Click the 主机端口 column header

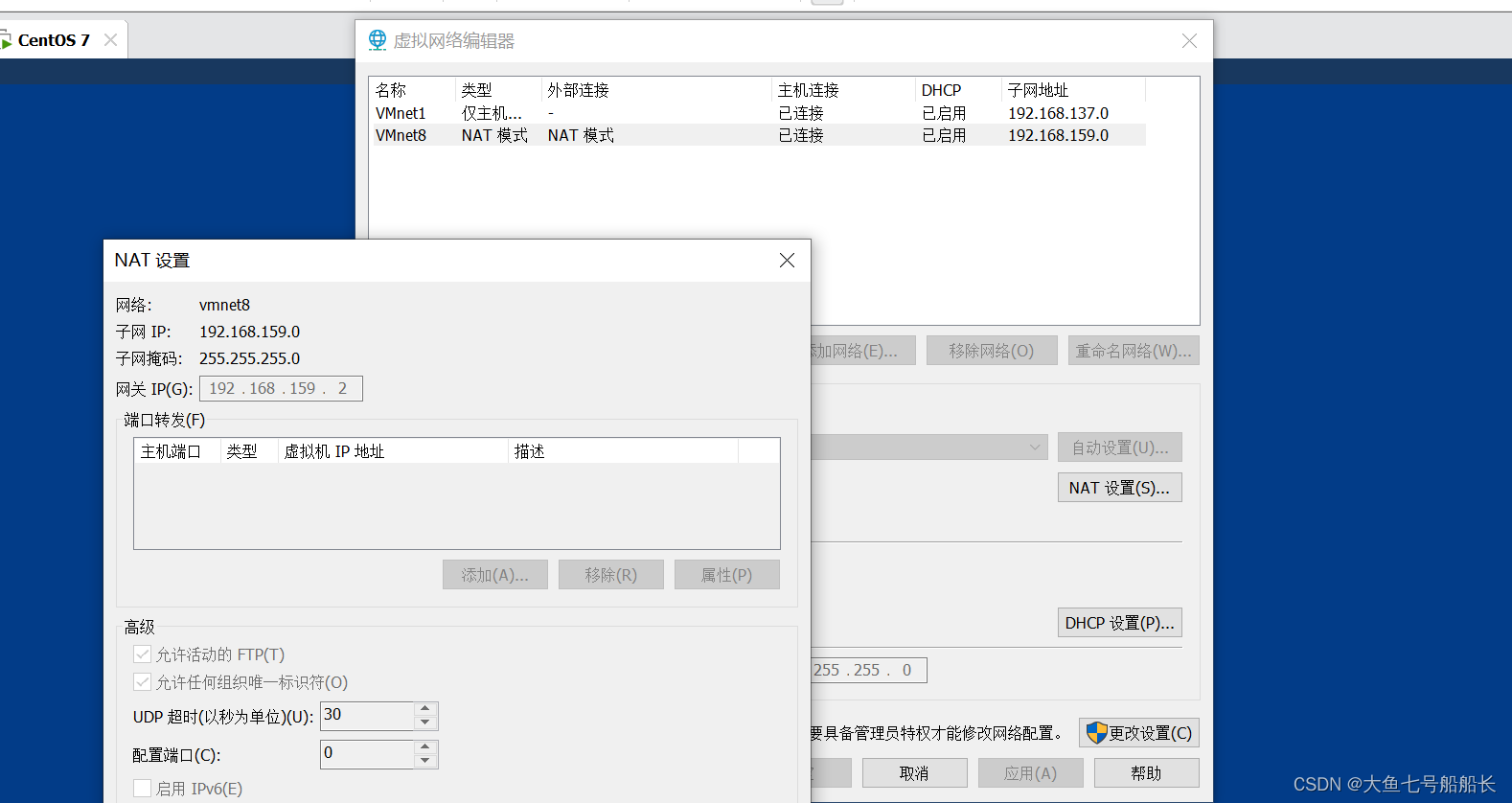[177, 451]
